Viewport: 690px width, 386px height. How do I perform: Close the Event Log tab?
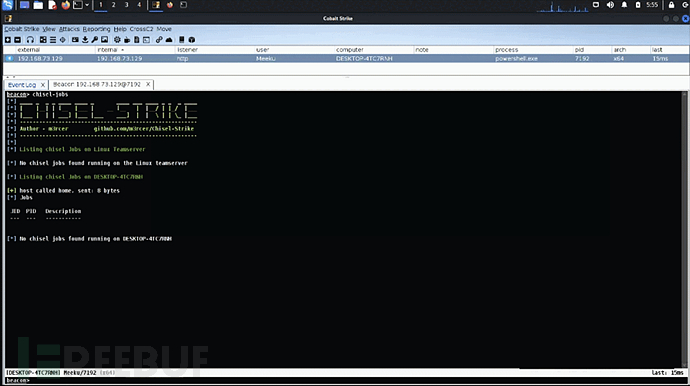(x=43, y=85)
